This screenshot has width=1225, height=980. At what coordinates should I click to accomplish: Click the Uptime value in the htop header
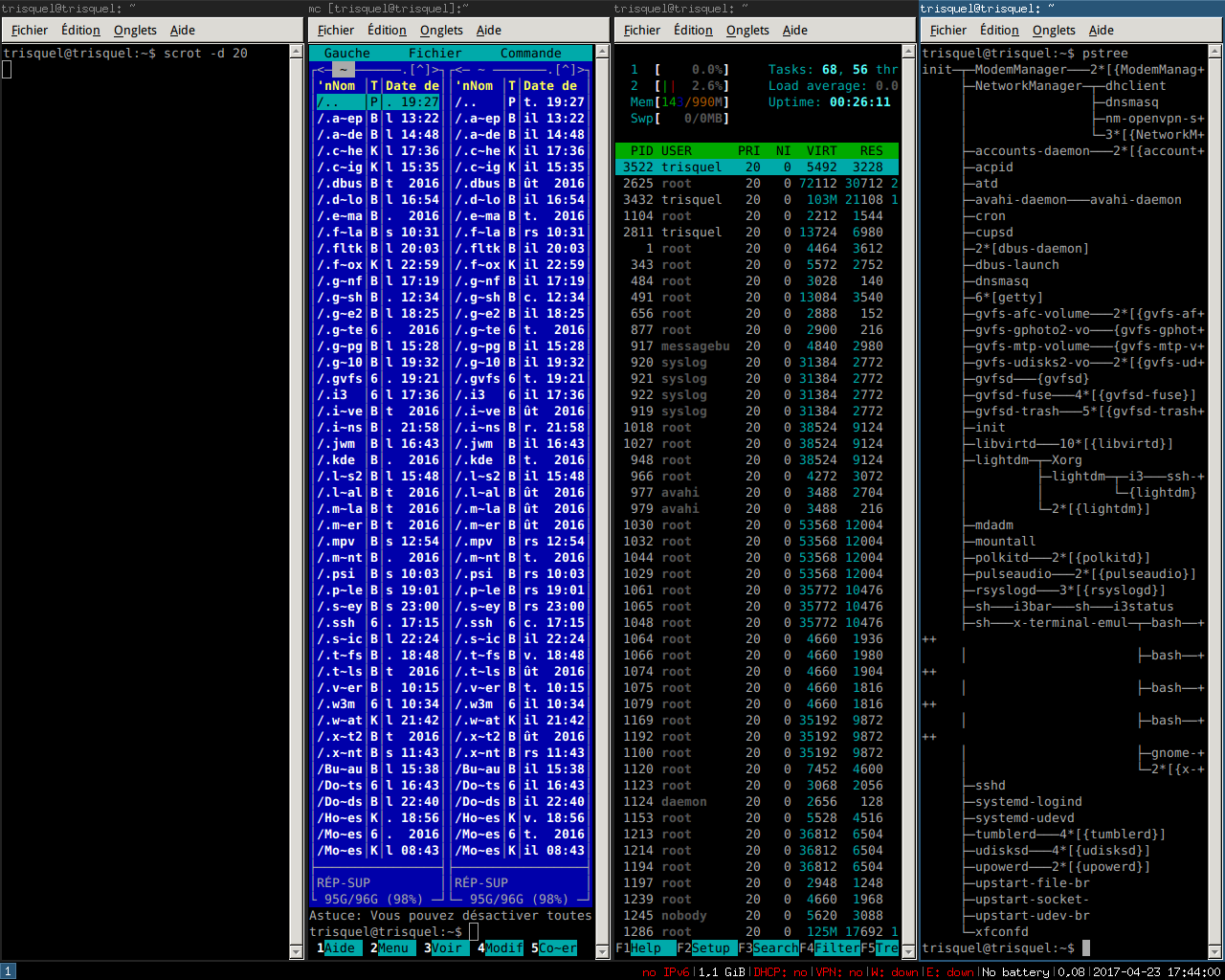[860, 102]
